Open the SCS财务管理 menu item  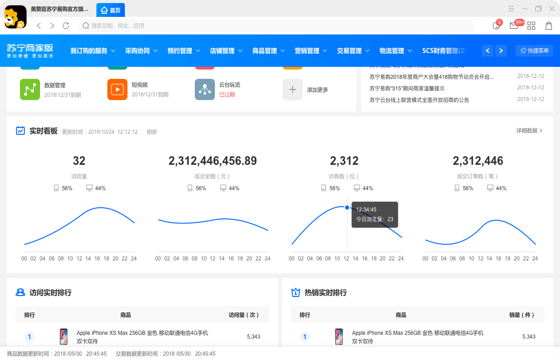444,51
